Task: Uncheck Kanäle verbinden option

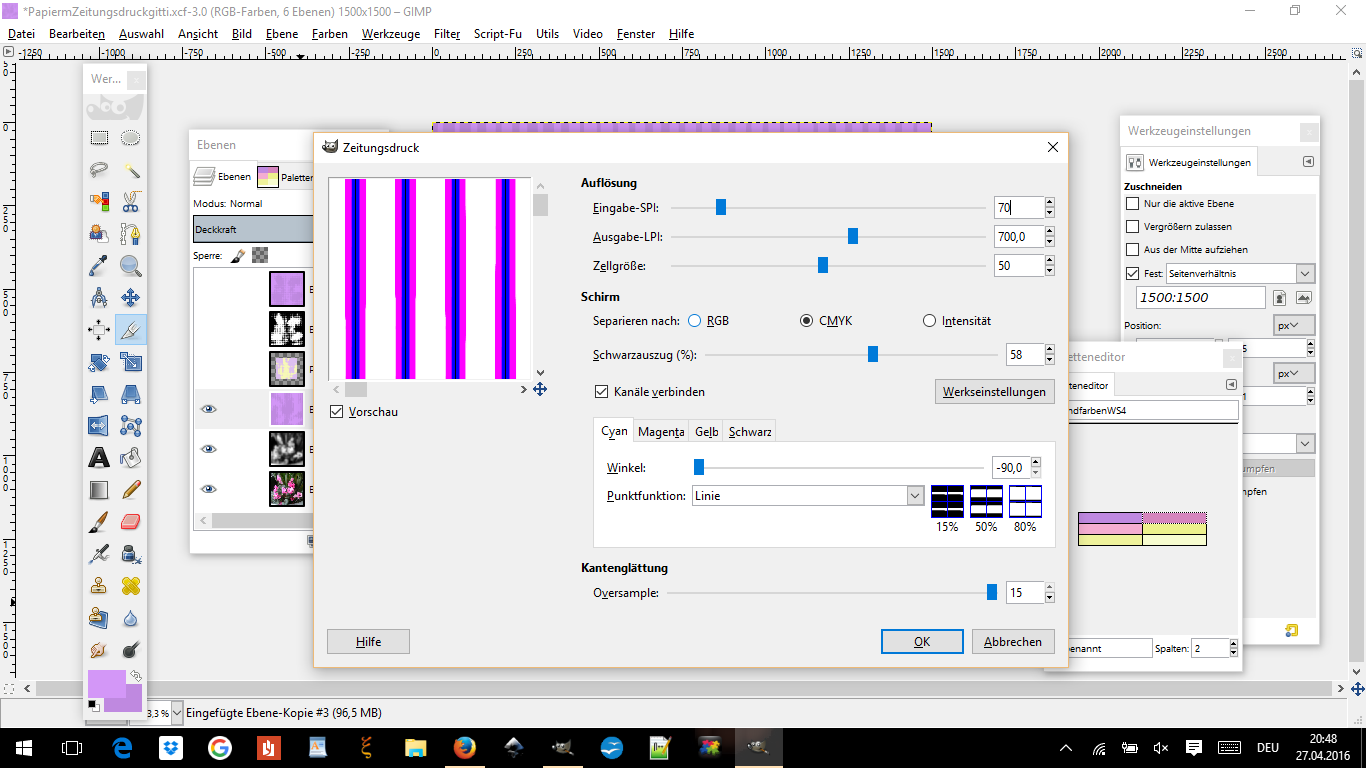Action: 602,392
